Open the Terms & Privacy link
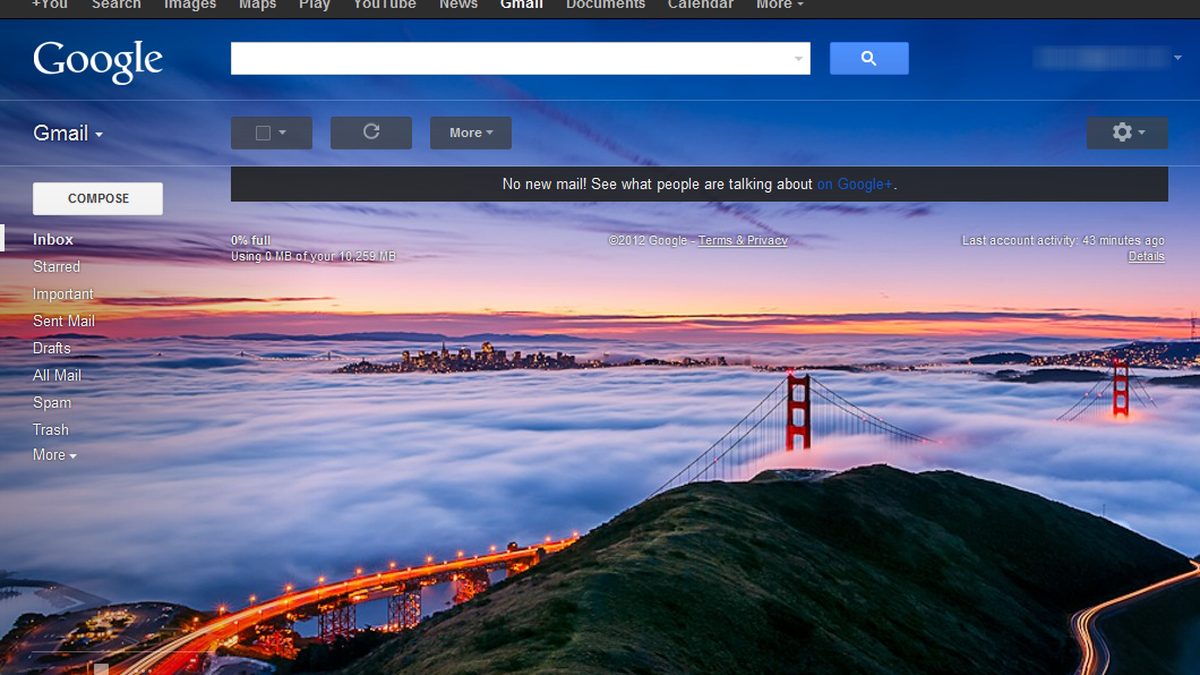Image resolution: width=1200 pixels, height=675 pixels. pos(743,241)
